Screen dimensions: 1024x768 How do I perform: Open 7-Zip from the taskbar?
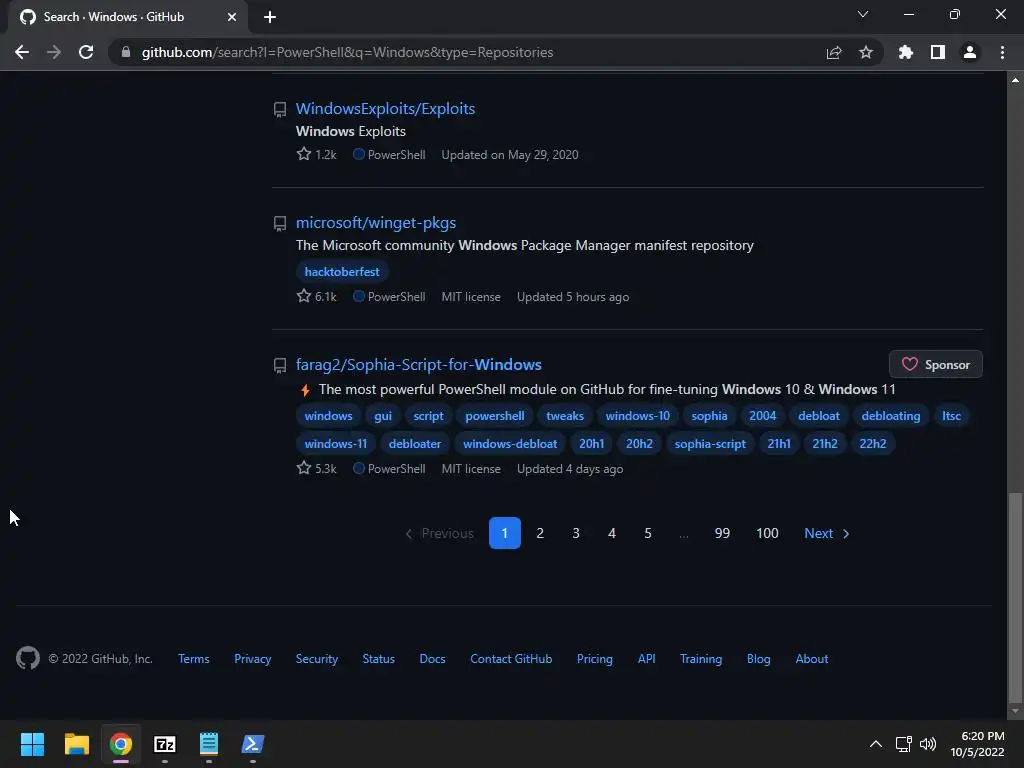click(165, 744)
